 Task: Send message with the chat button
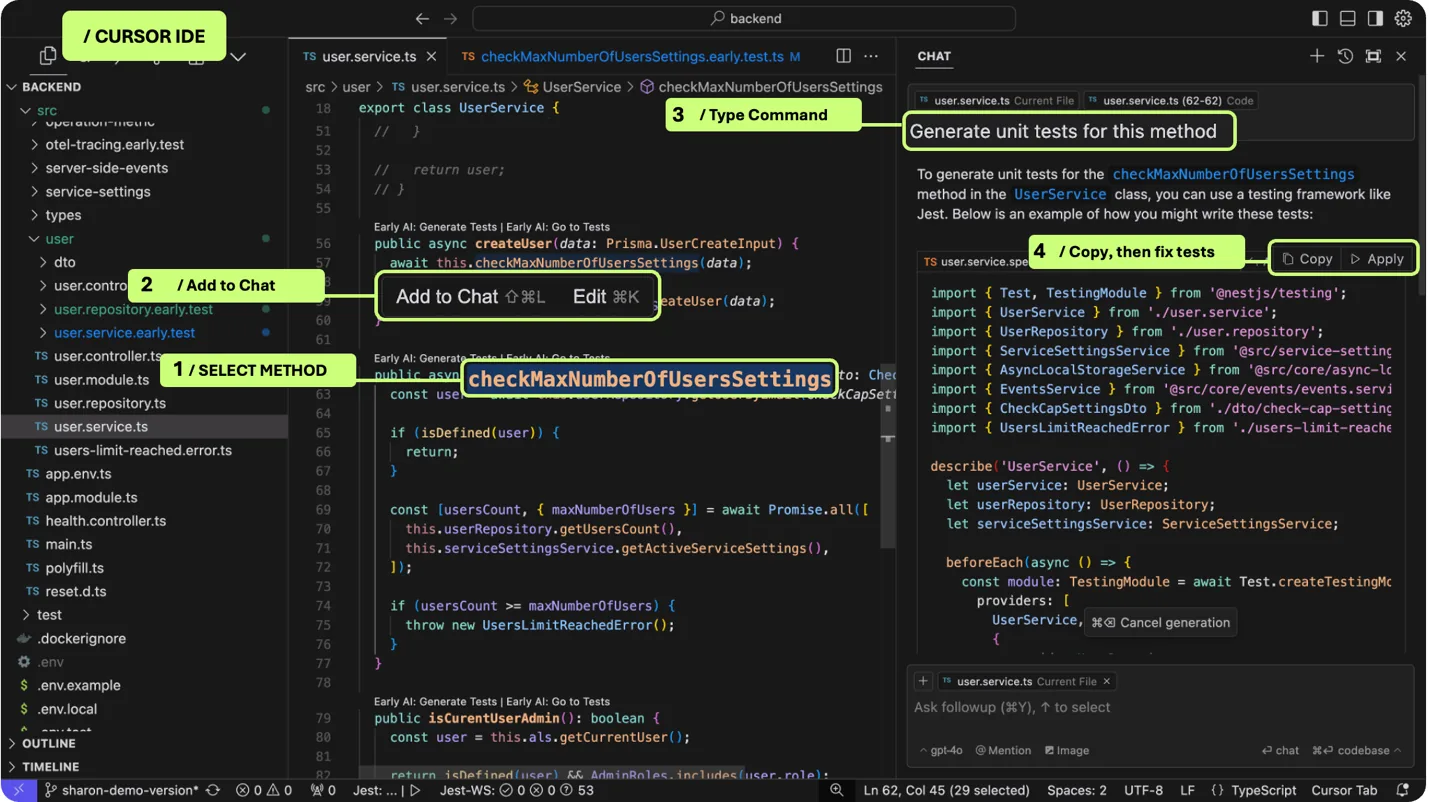[1280, 750]
